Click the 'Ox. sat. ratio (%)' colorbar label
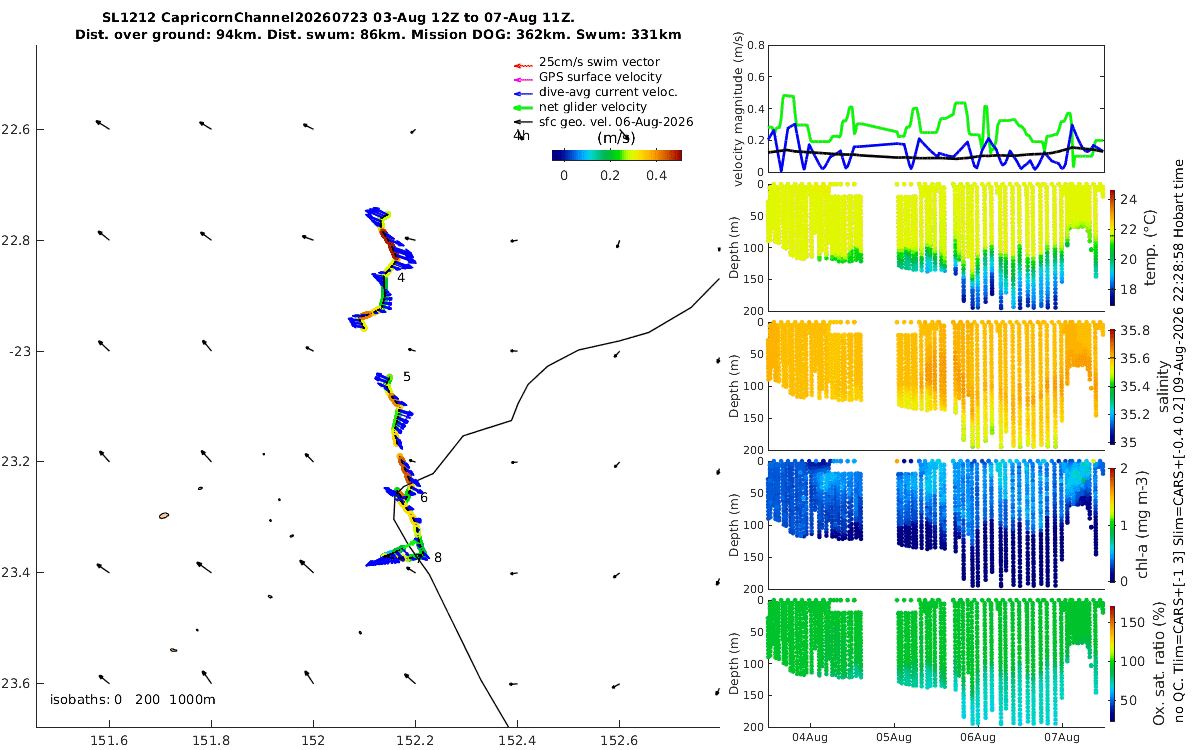This screenshot has width=1200, height=750. 1161,663
